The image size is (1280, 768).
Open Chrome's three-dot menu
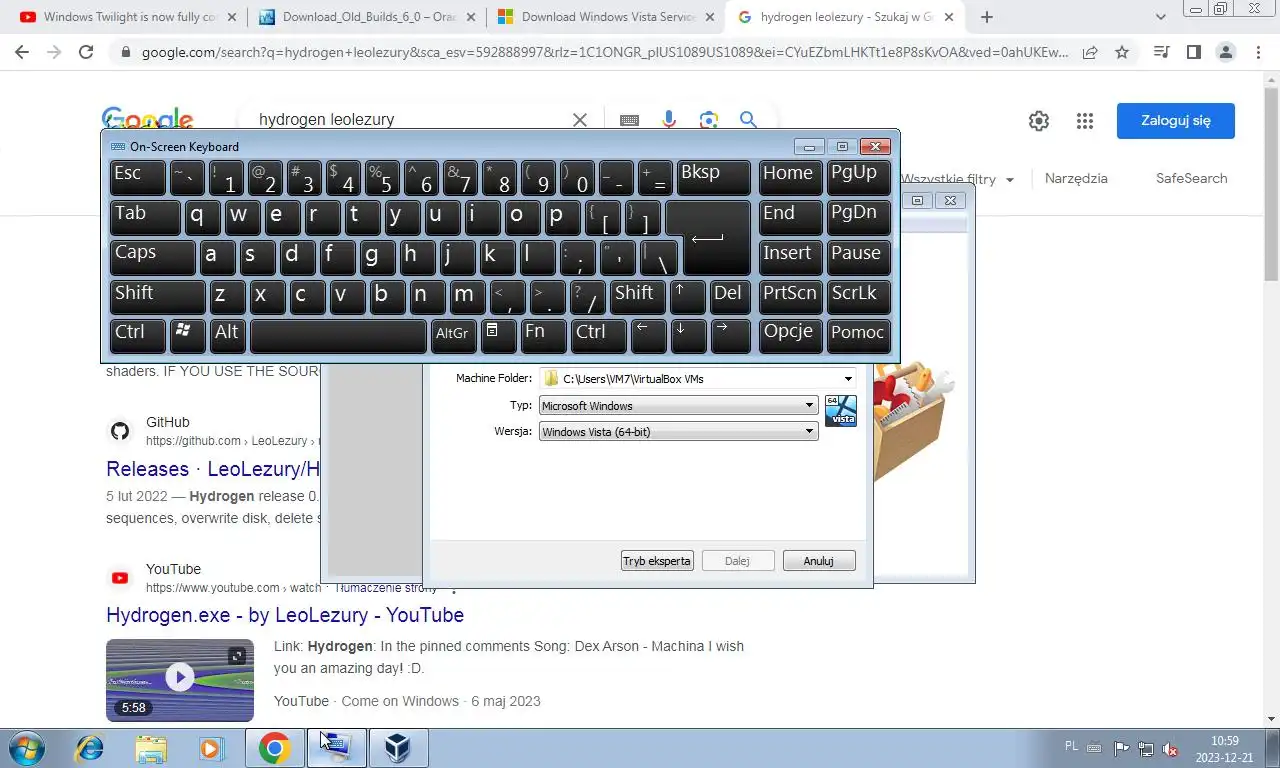click(1258, 52)
